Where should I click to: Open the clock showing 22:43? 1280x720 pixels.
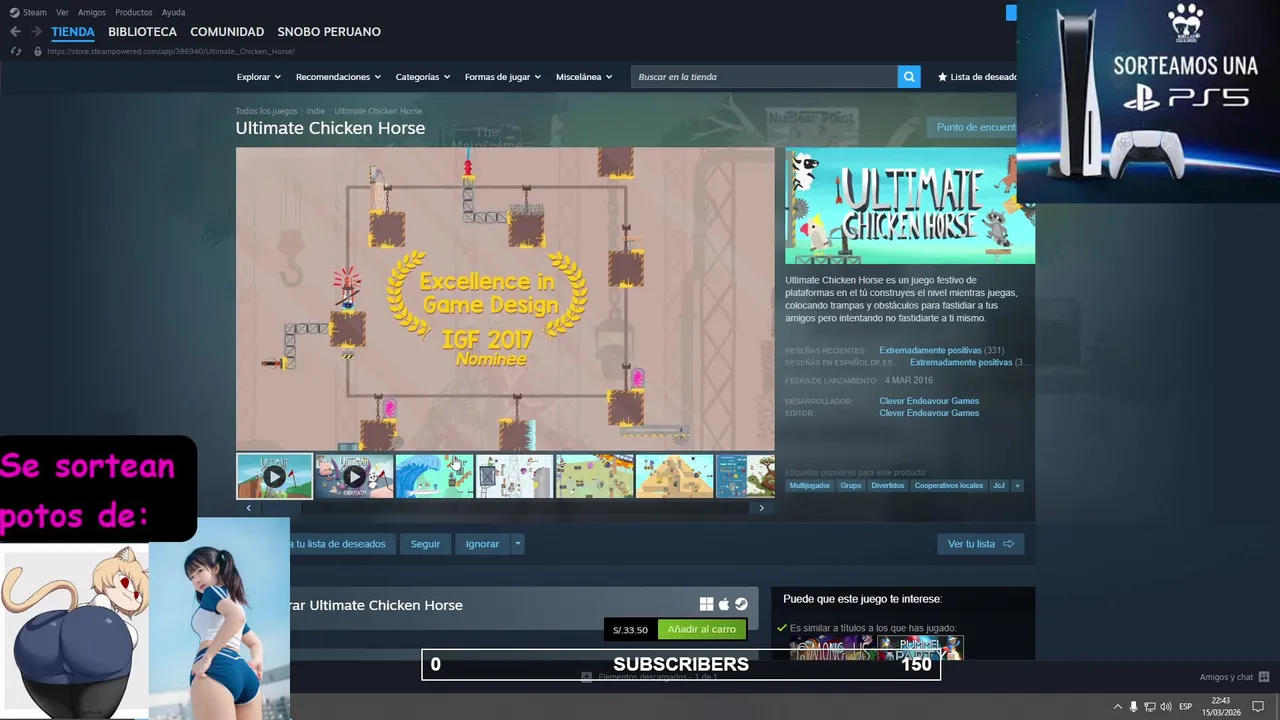click(x=1221, y=707)
